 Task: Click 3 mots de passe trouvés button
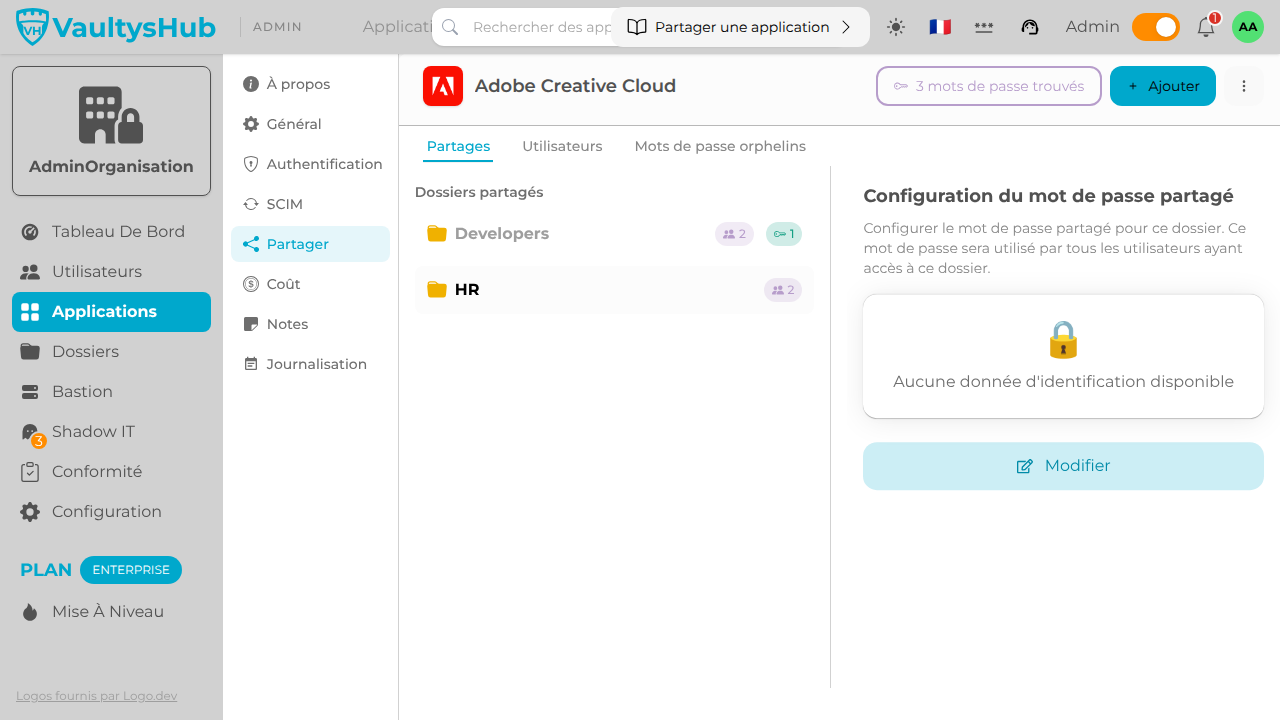989,86
